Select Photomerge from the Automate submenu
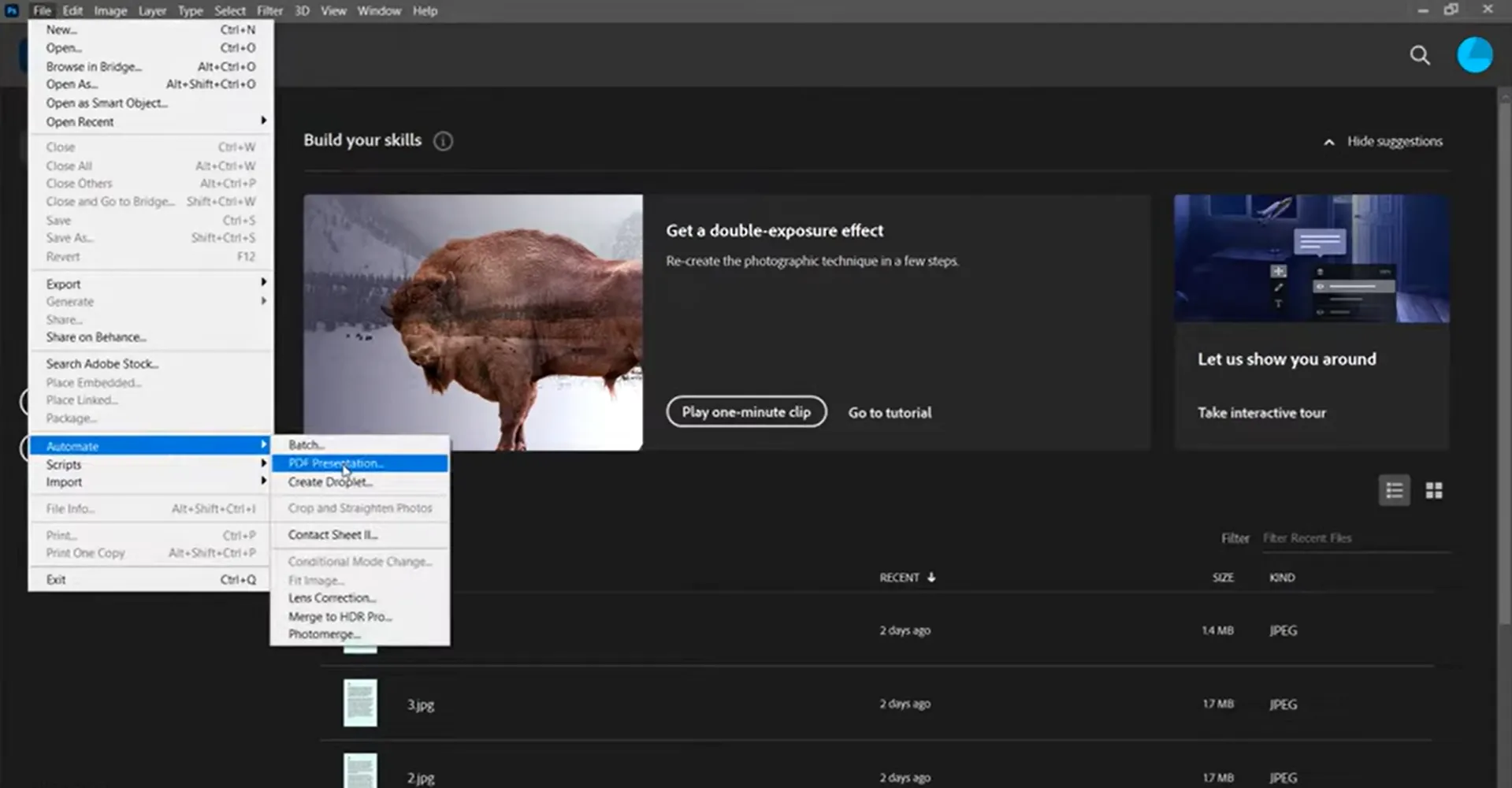Screen dimensions: 1512x788 point(324,634)
